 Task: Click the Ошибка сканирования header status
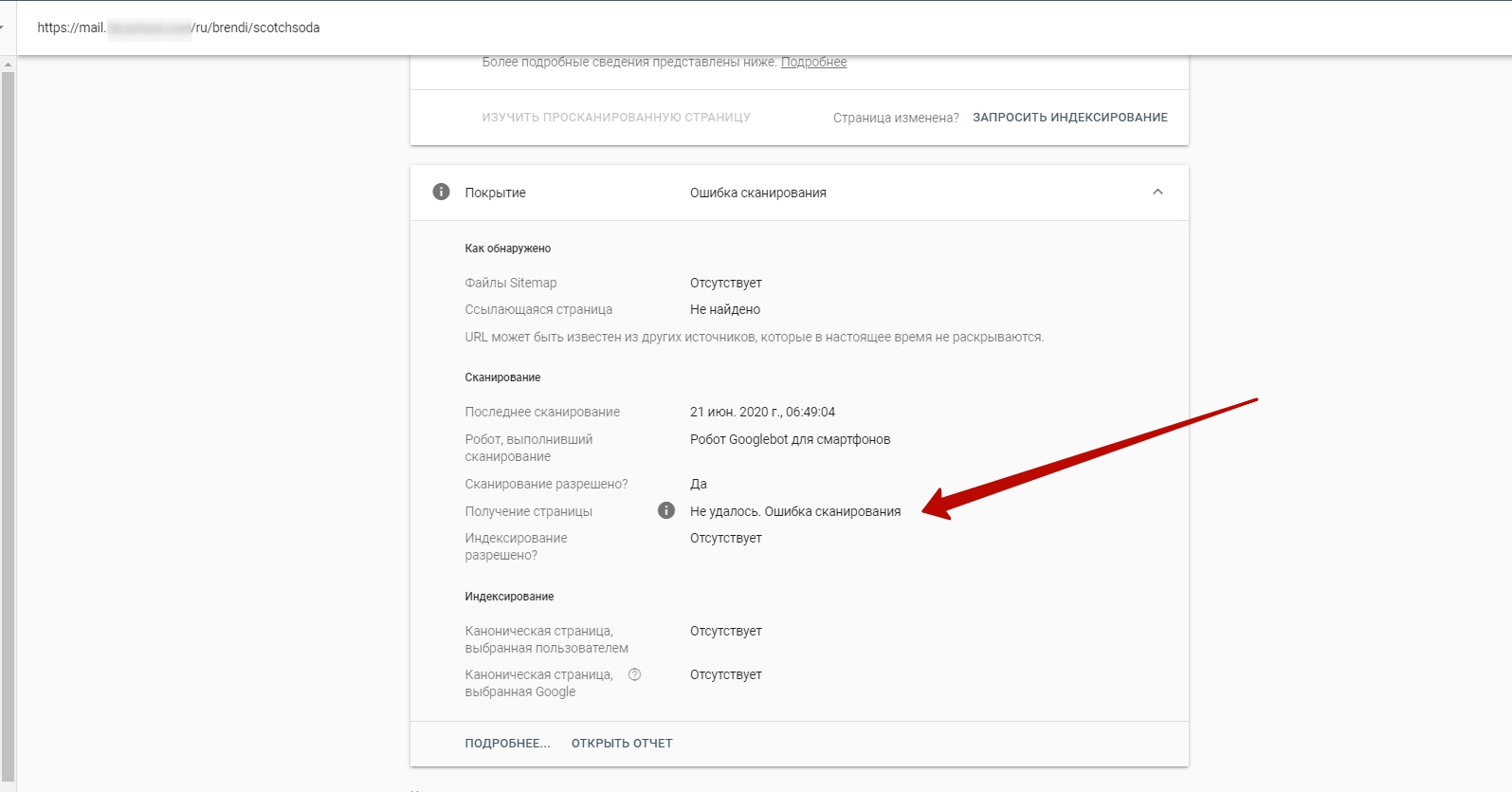point(757,193)
